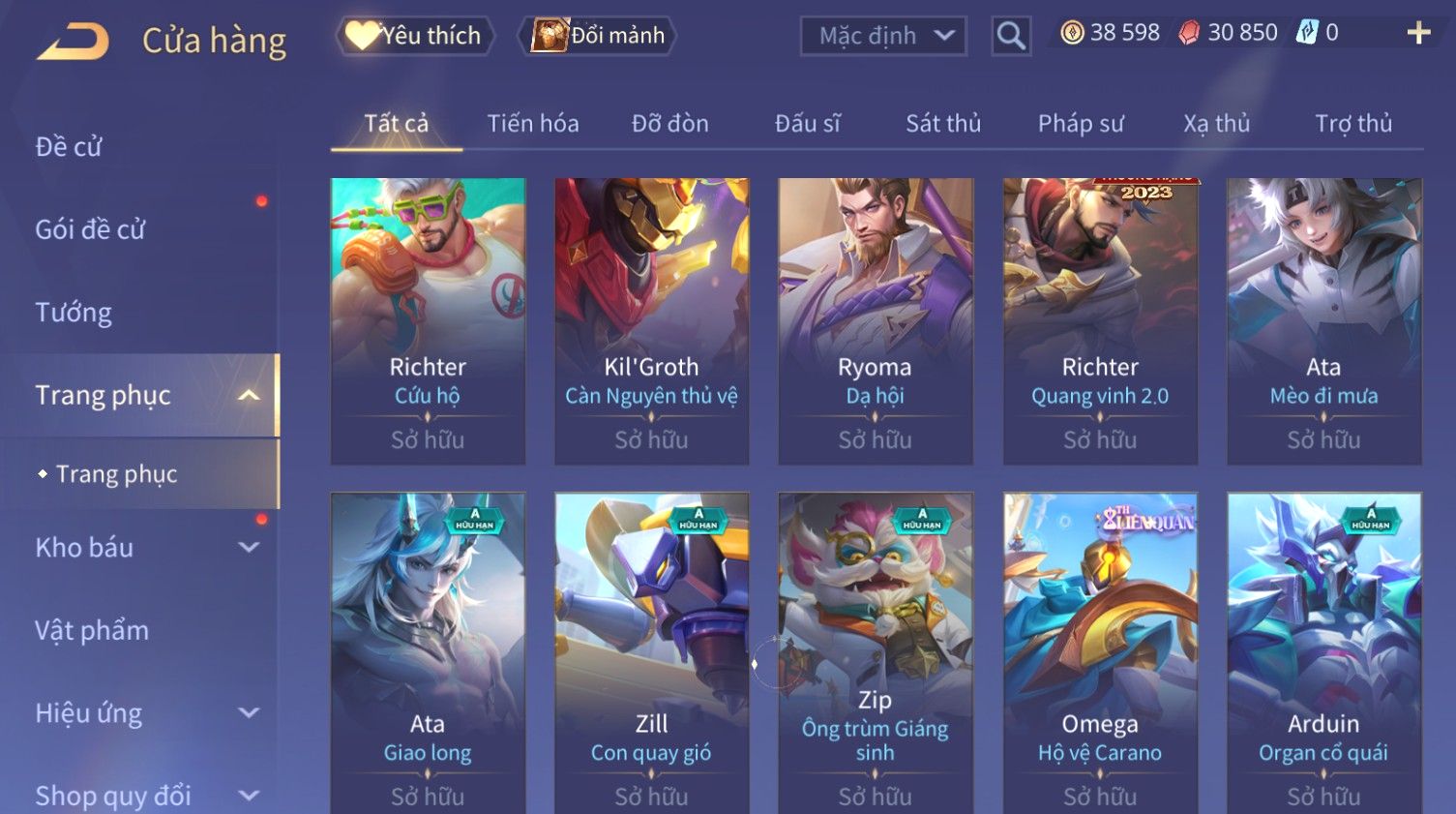1456x814 pixels.
Task: Switch to the Pháp sư tab
Action: [1081, 123]
